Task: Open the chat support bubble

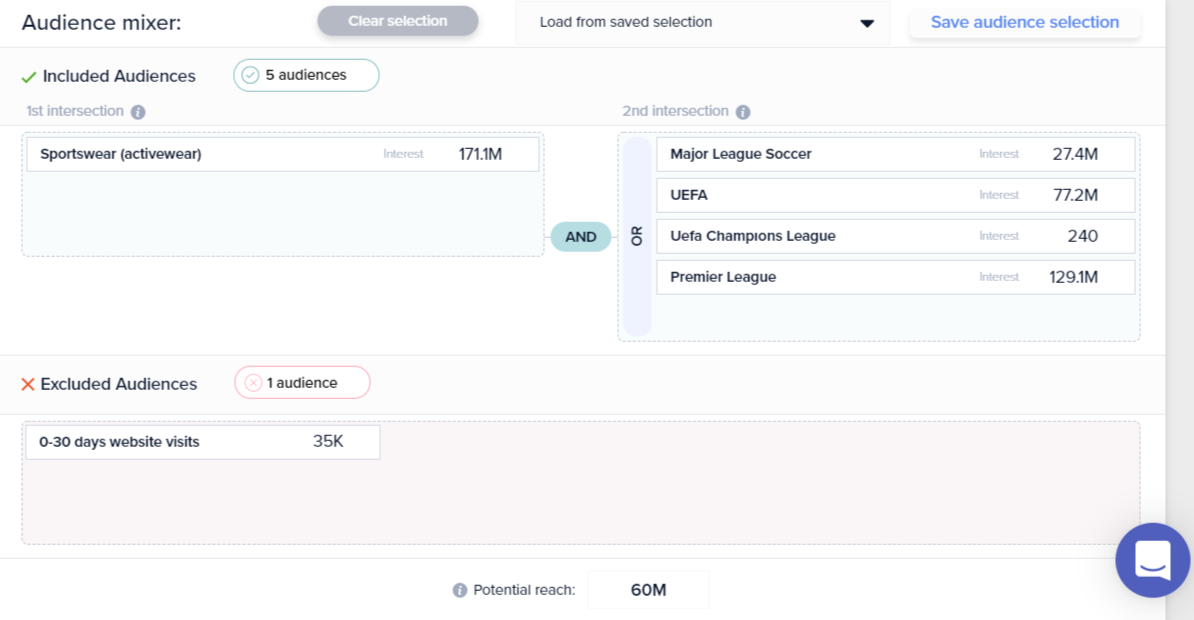Action: pos(1153,560)
